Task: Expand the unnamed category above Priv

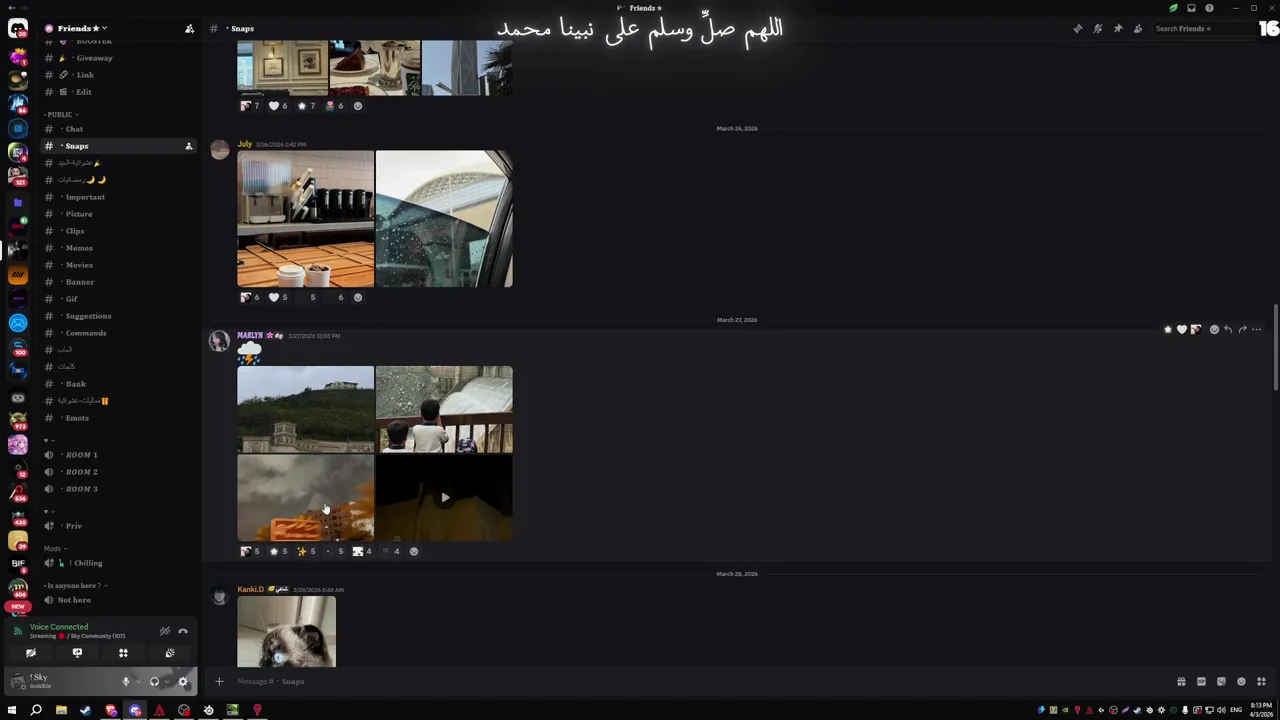Action: 48,511
